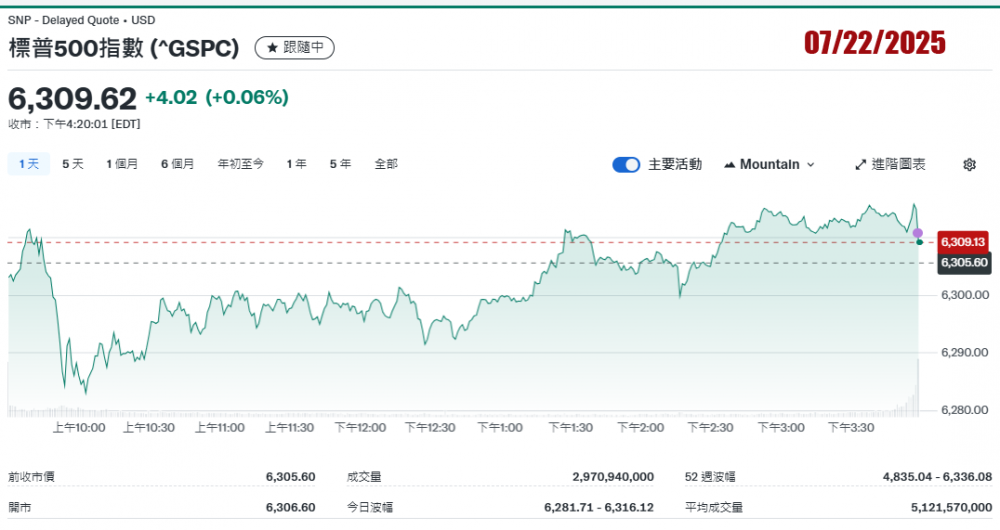The height and width of the screenshot is (530, 1000).
Task: Switch to the 5天 time range
Action: (73, 164)
